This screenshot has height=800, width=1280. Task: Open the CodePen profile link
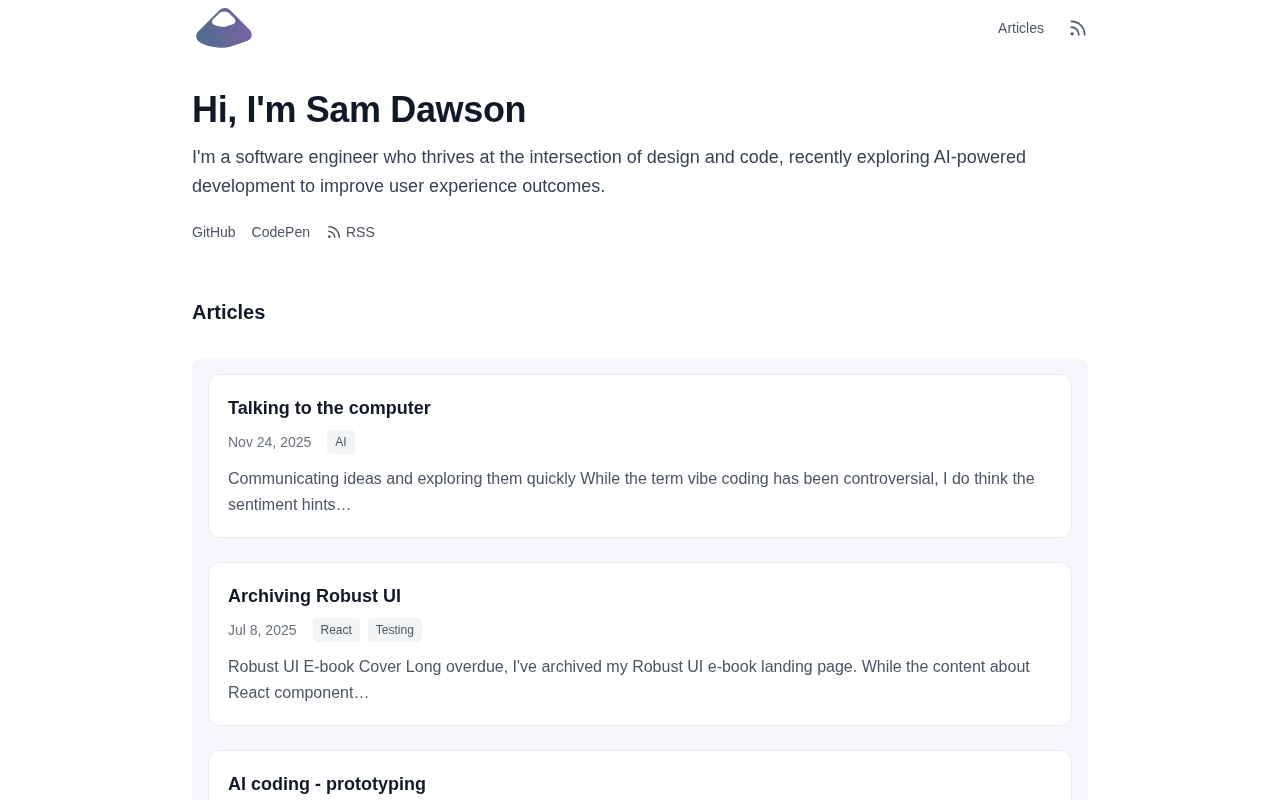coord(280,232)
